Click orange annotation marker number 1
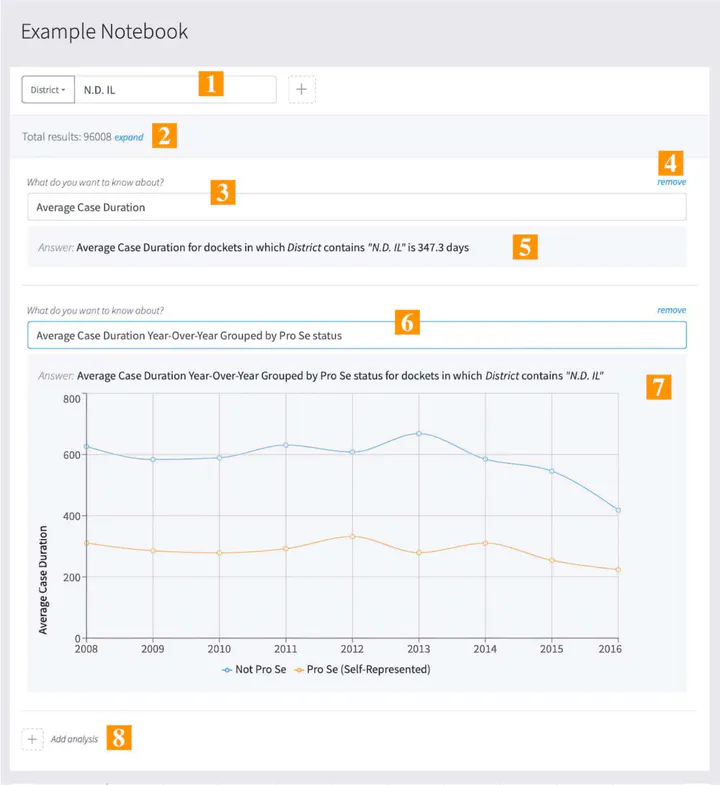Screen dimensions: 720x785 (x=210, y=83)
